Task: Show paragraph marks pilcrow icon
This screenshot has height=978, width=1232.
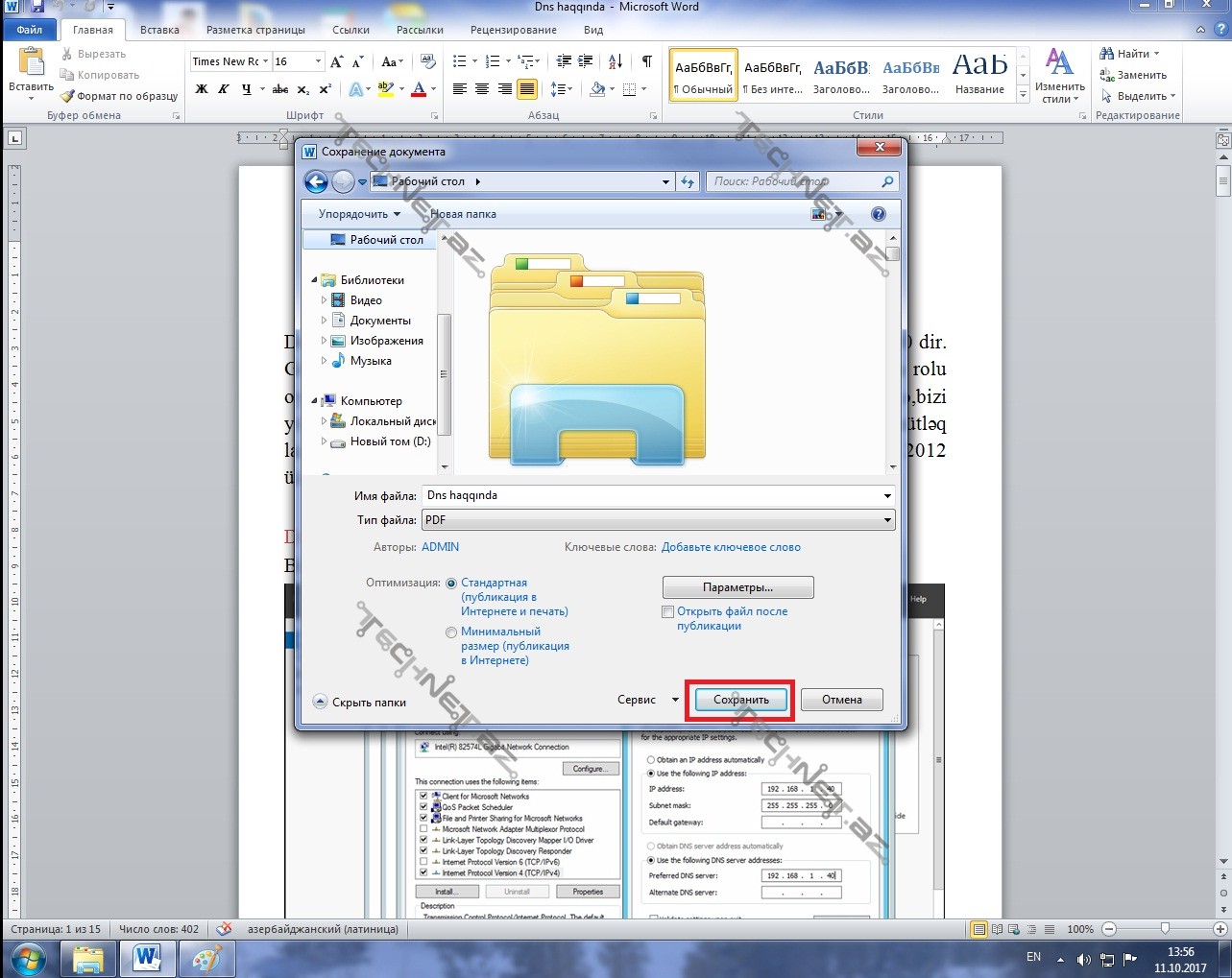Action: click(x=646, y=61)
